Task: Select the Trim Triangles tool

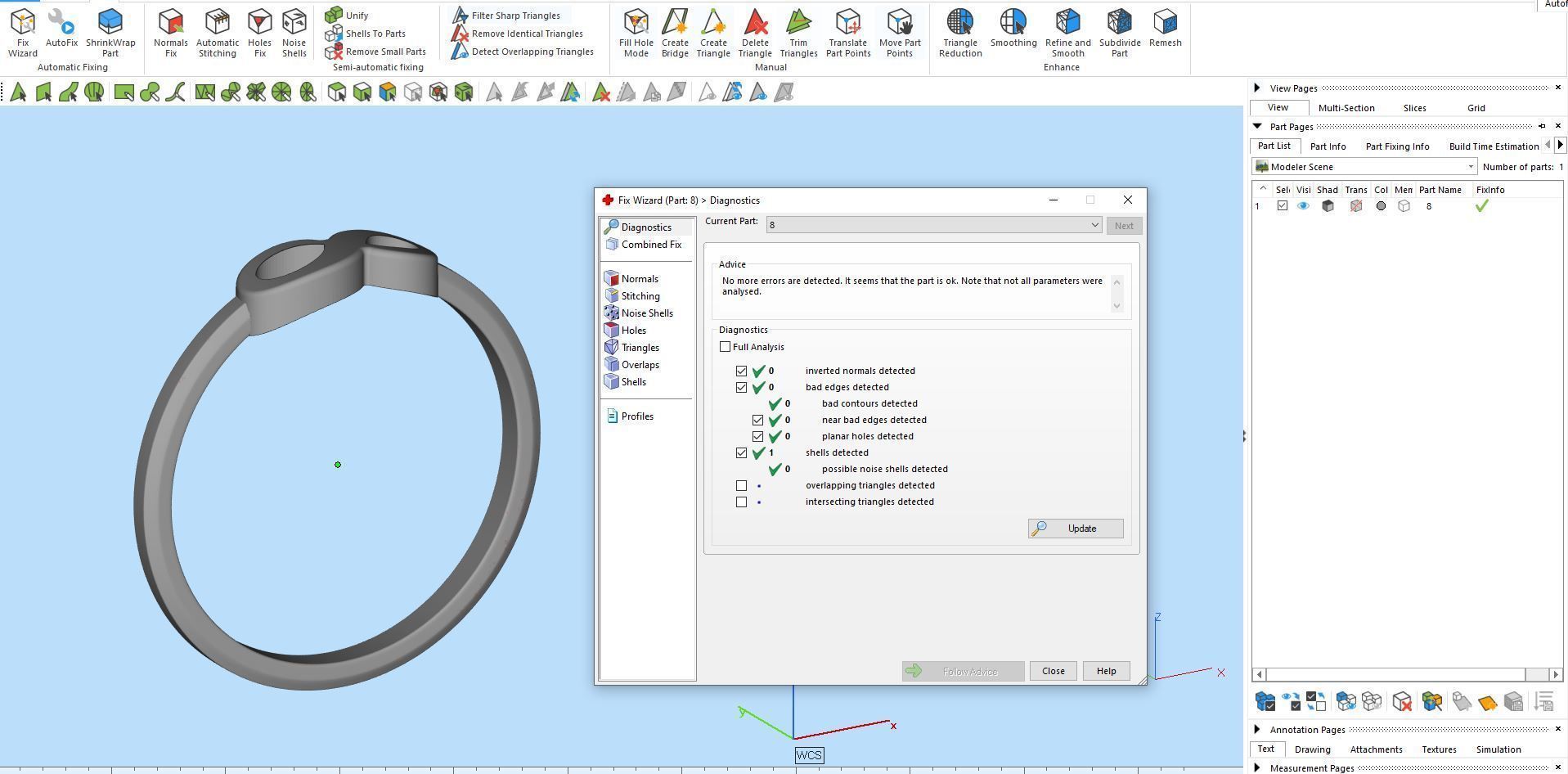Action: coord(798,33)
